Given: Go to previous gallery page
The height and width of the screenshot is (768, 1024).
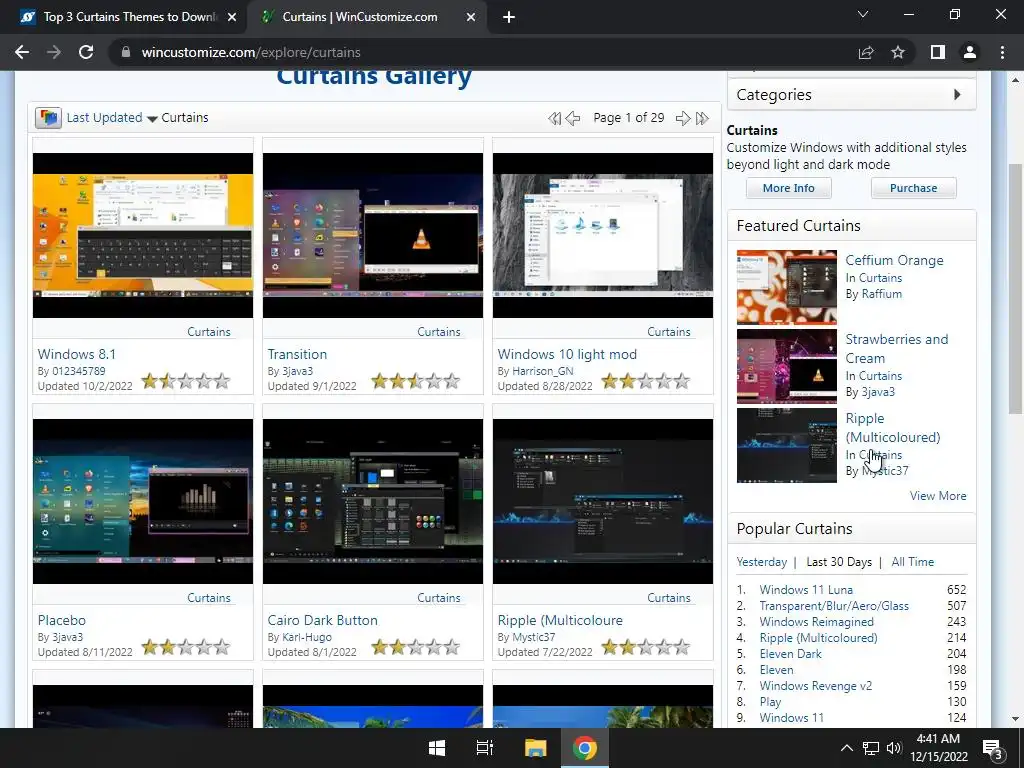Looking at the screenshot, I should [573, 118].
